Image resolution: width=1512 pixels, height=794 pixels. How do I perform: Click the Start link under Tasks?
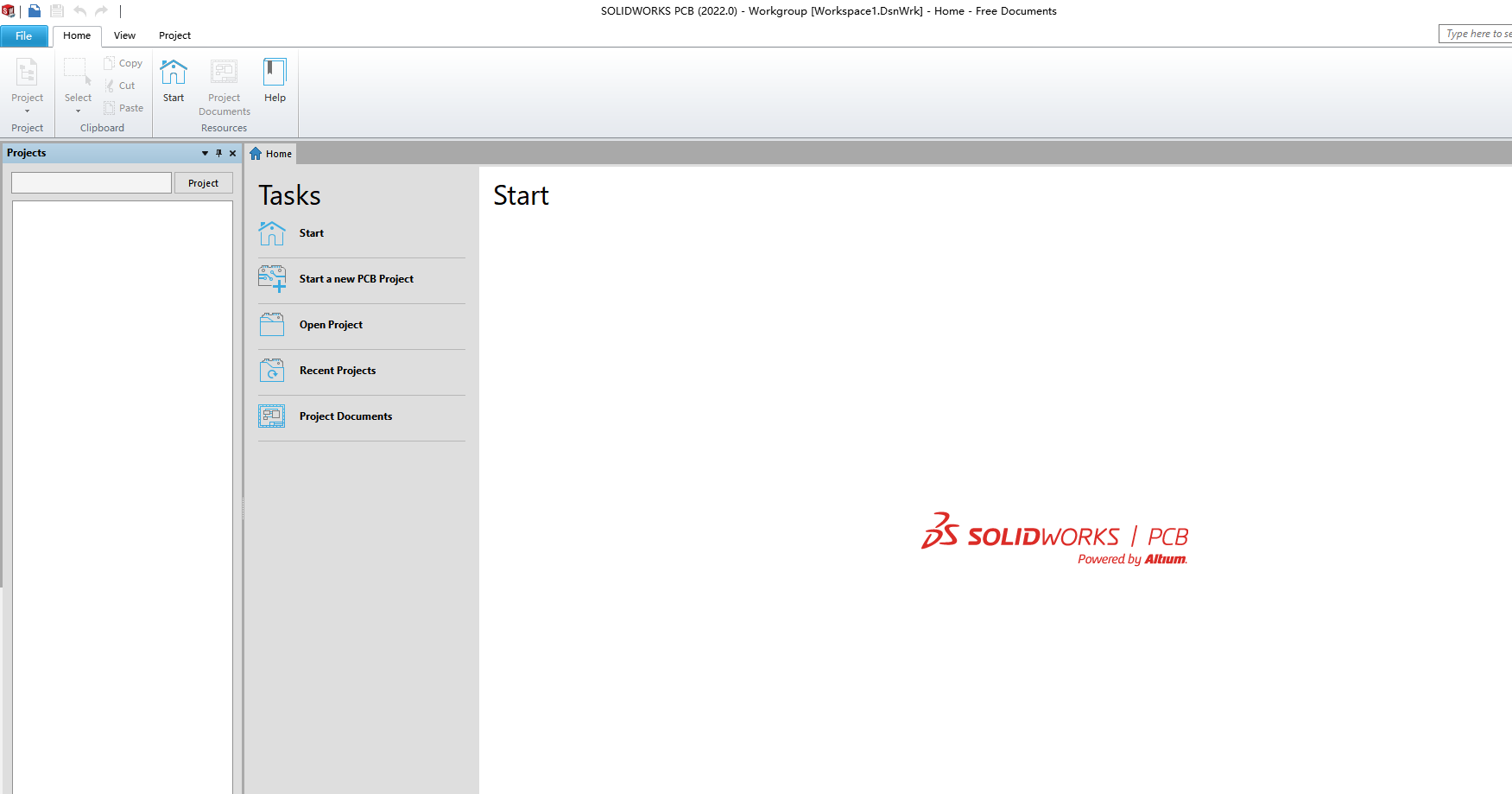click(x=311, y=233)
